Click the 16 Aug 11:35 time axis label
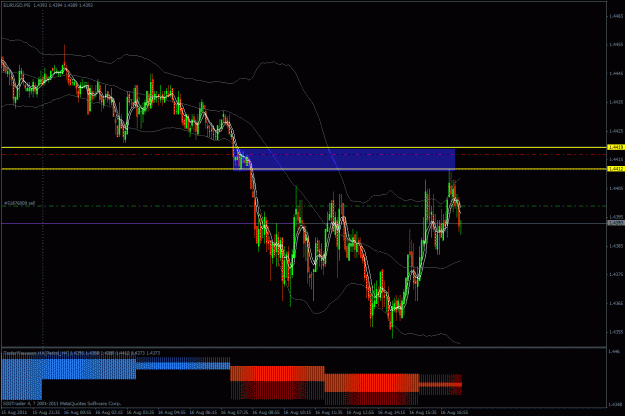The image size is (625, 416). (x=328, y=412)
